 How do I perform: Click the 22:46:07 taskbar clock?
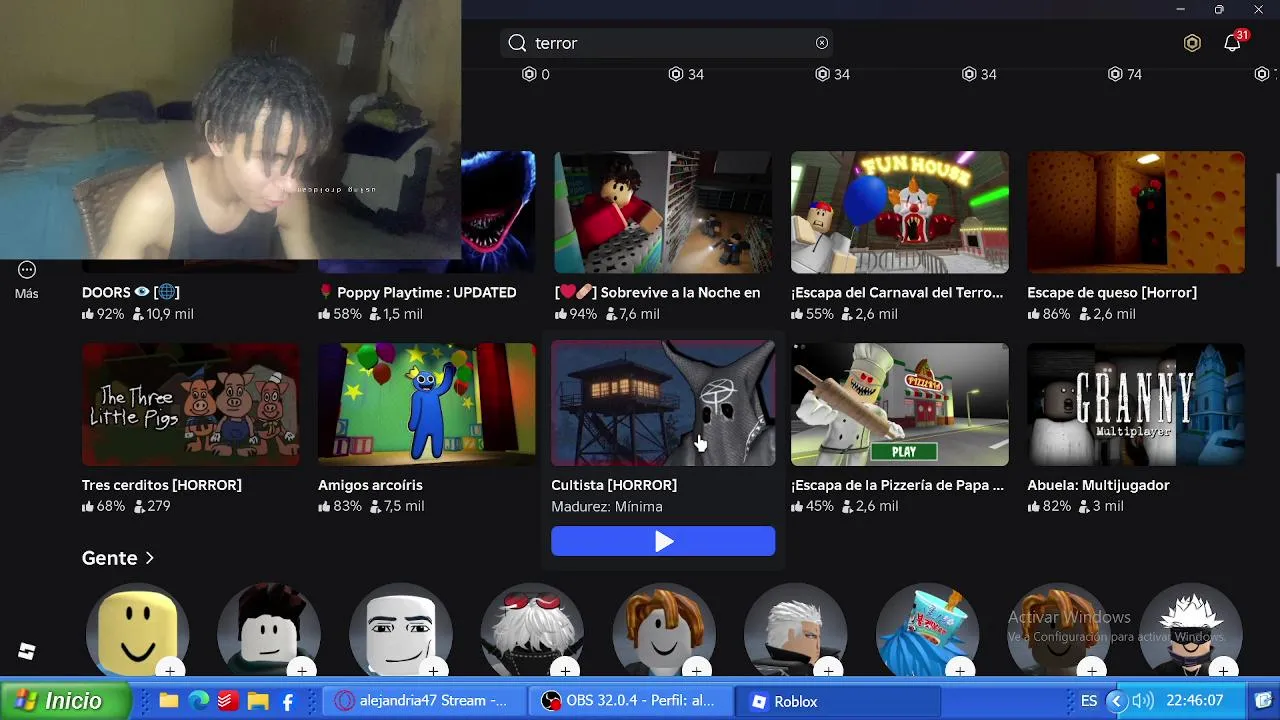coord(1195,701)
